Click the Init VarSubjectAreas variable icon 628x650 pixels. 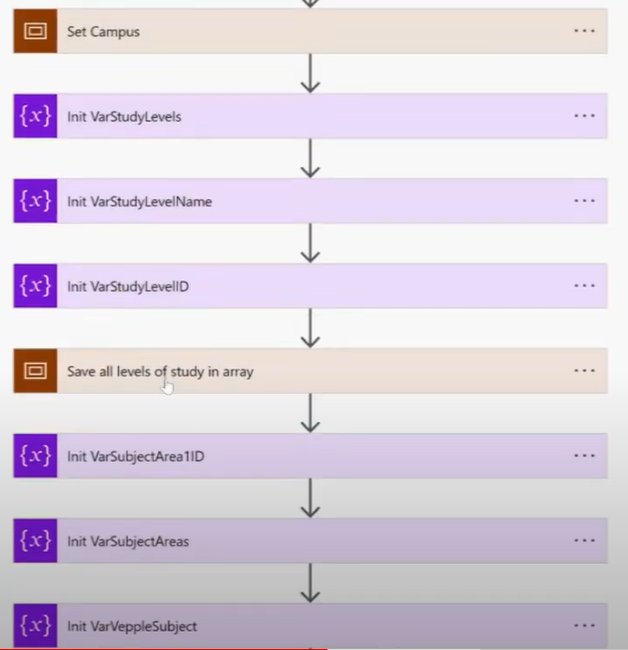[35, 541]
